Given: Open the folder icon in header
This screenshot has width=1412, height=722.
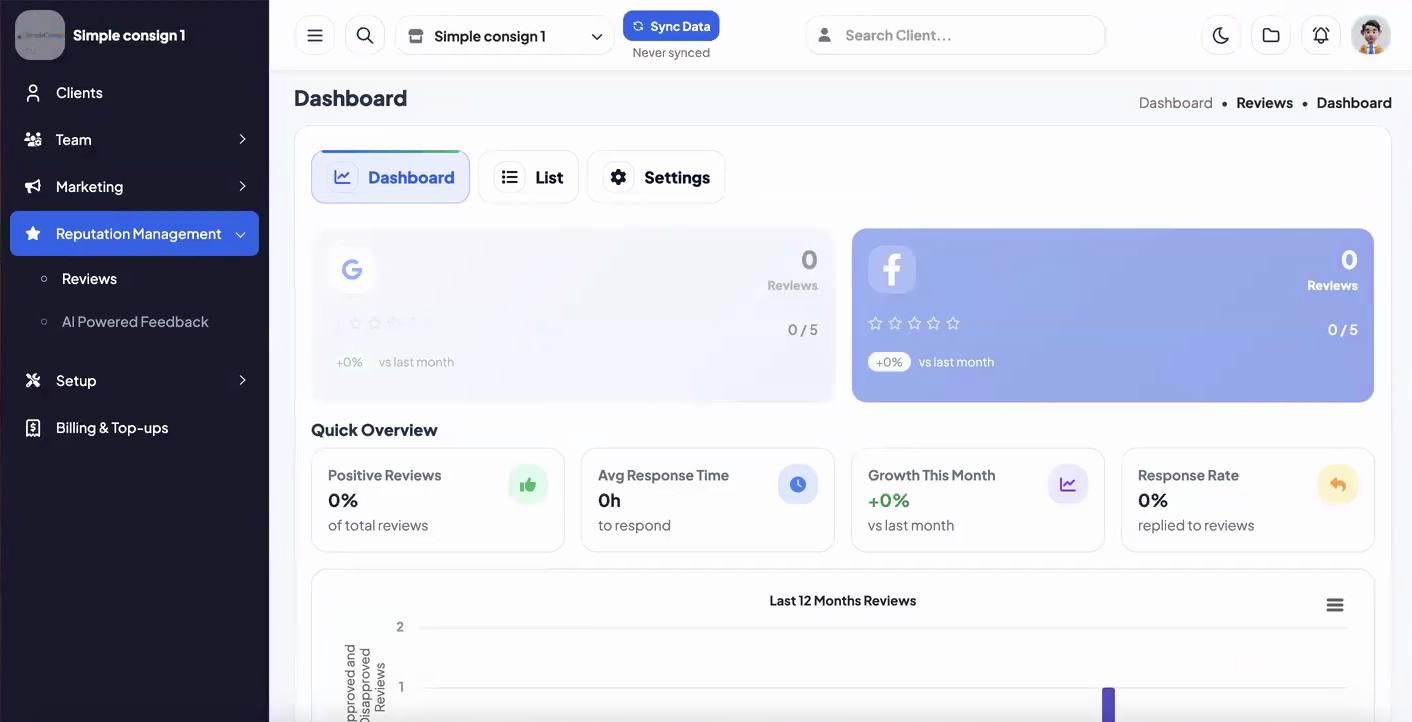Looking at the screenshot, I should click(1271, 35).
